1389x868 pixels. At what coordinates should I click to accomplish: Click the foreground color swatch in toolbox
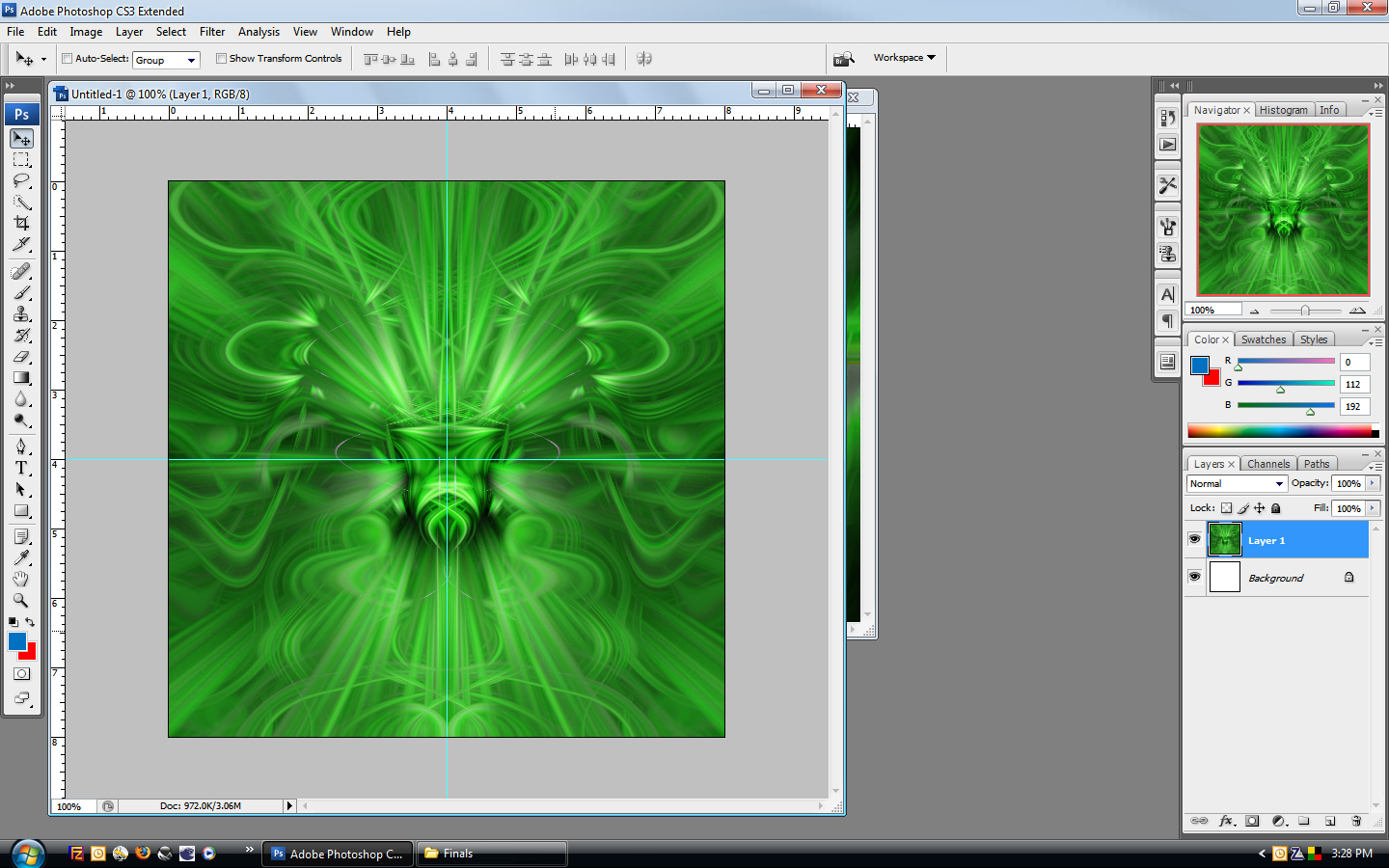[17, 641]
